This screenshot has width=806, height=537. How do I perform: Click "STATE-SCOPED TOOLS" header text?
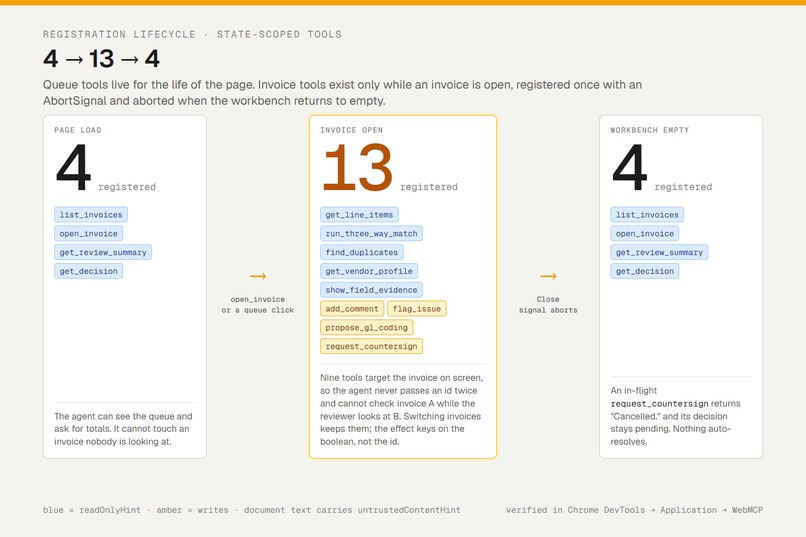point(279,34)
